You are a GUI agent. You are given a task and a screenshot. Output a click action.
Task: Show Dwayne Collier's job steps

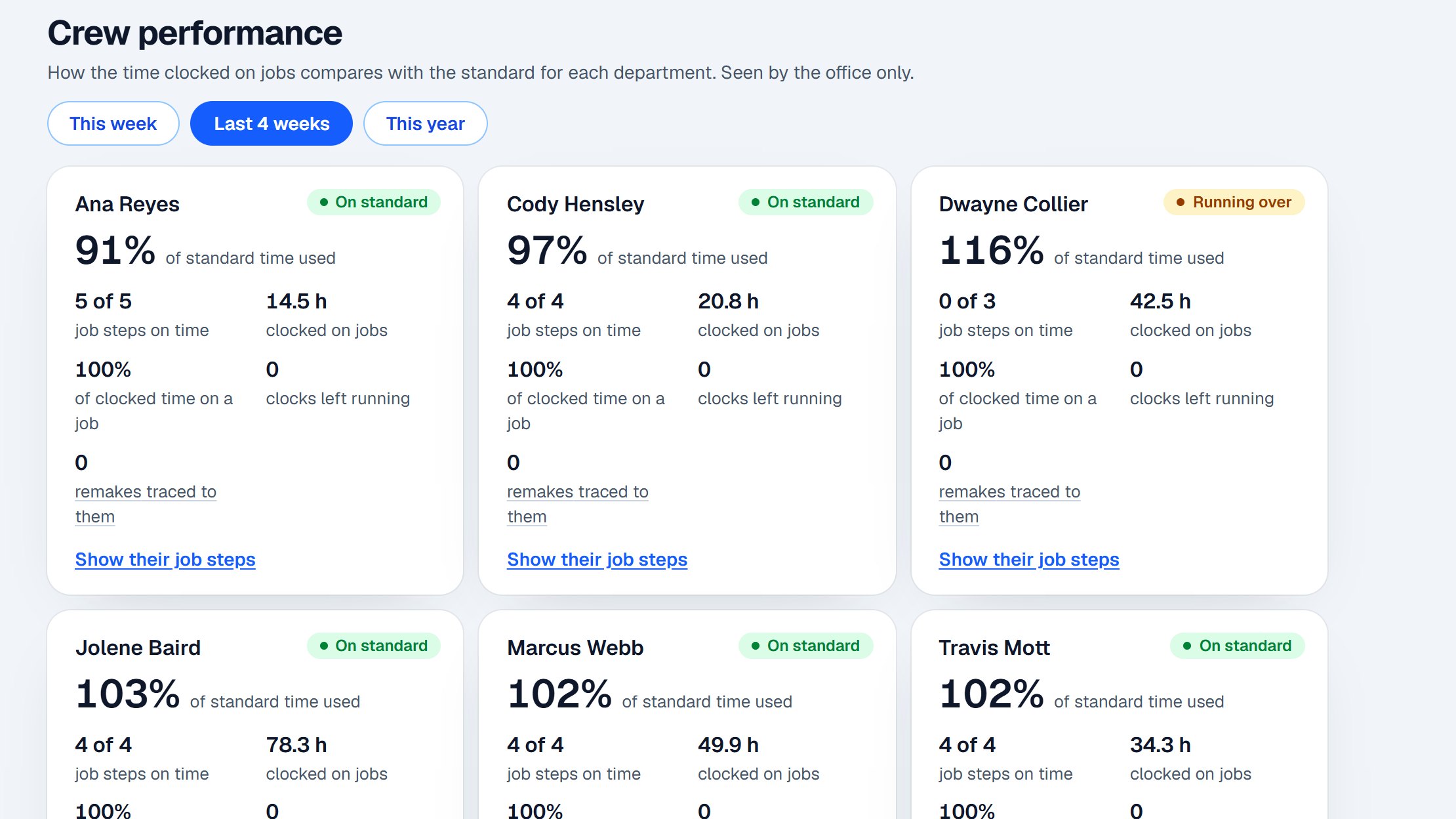tap(1029, 559)
